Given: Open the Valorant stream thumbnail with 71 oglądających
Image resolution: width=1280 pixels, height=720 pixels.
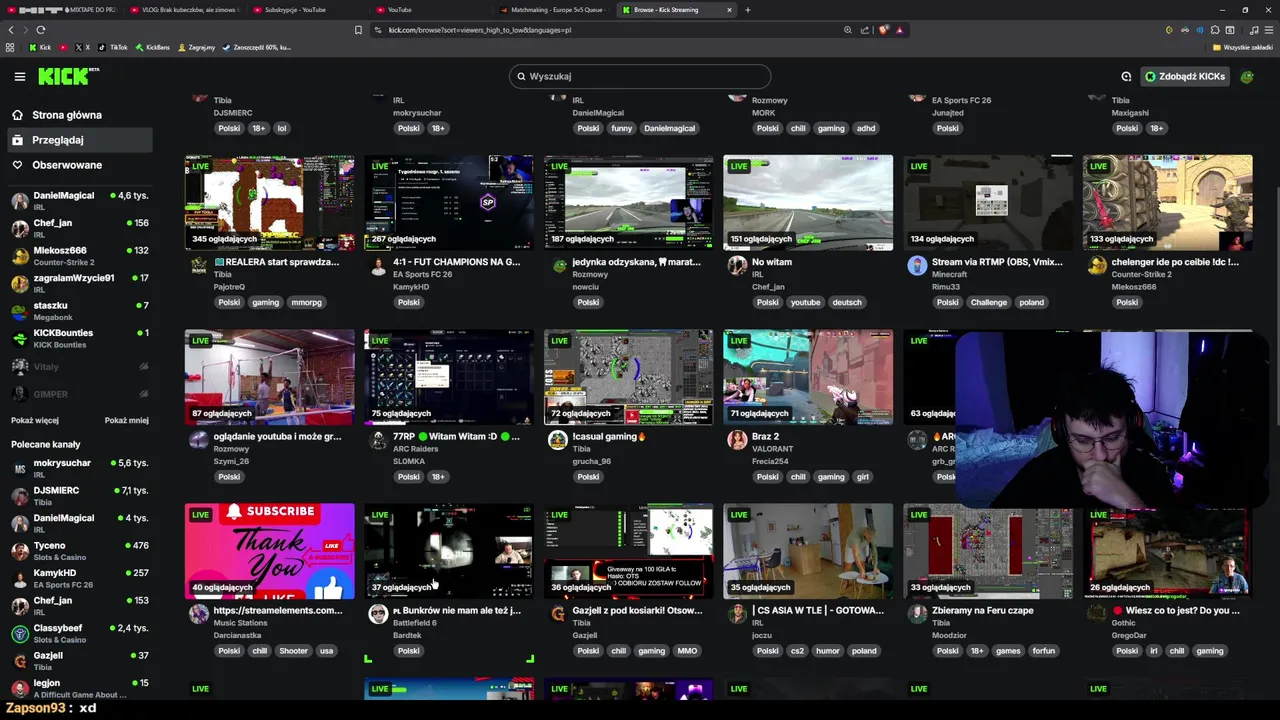Looking at the screenshot, I should click(808, 377).
